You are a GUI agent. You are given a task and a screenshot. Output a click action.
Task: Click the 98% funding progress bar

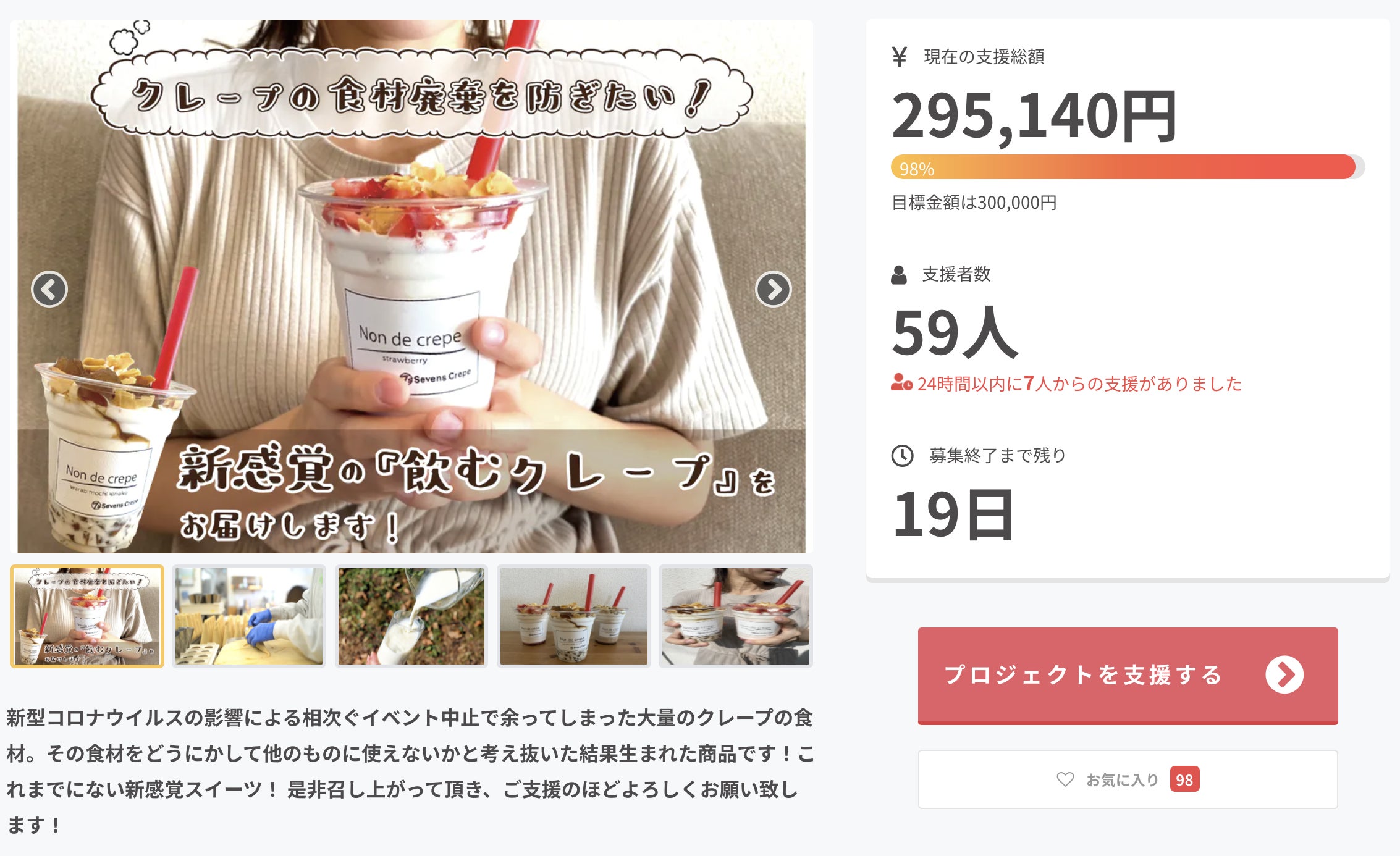pyautogui.click(x=1128, y=167)
